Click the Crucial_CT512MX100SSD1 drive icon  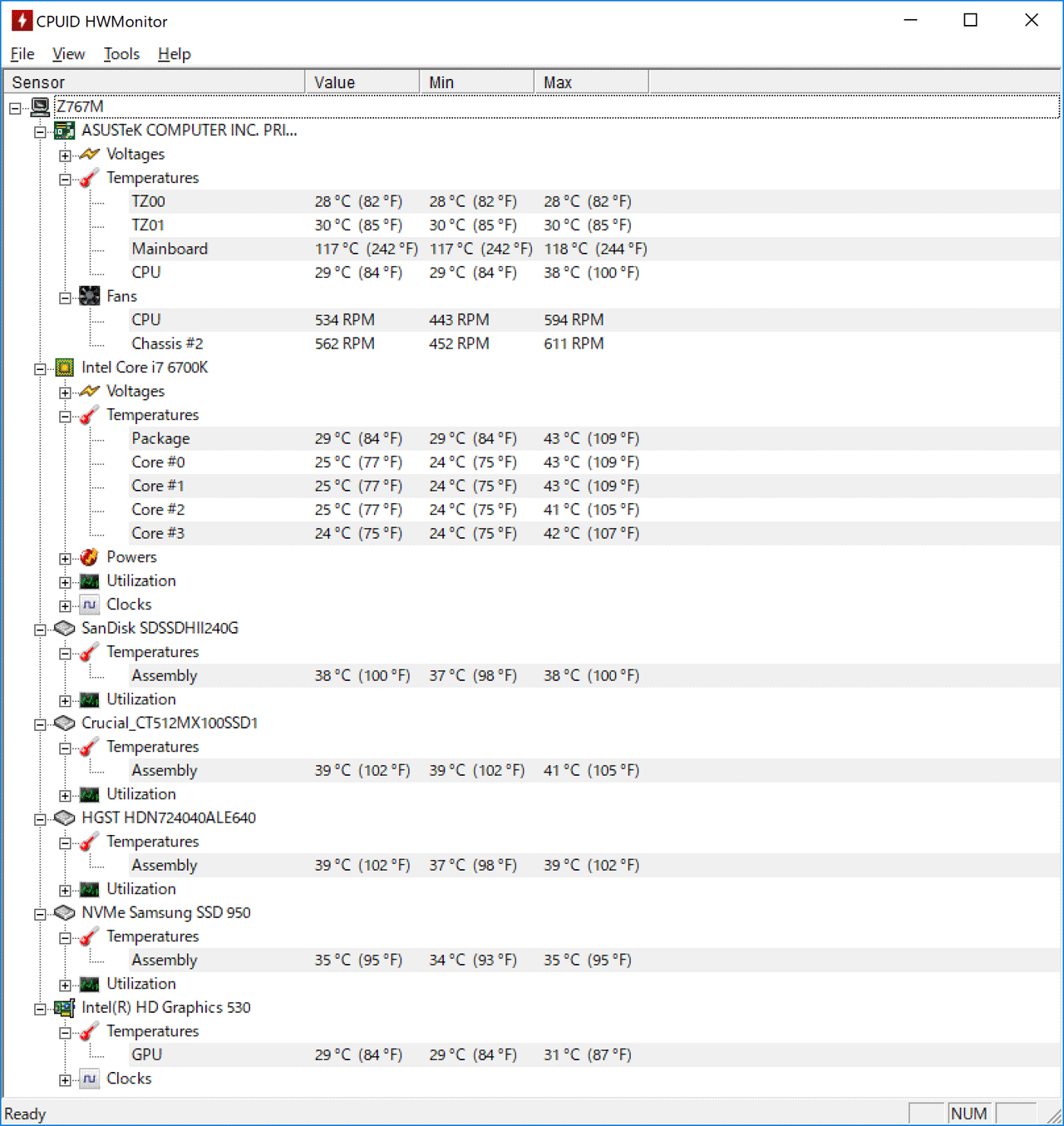[64, 723]
